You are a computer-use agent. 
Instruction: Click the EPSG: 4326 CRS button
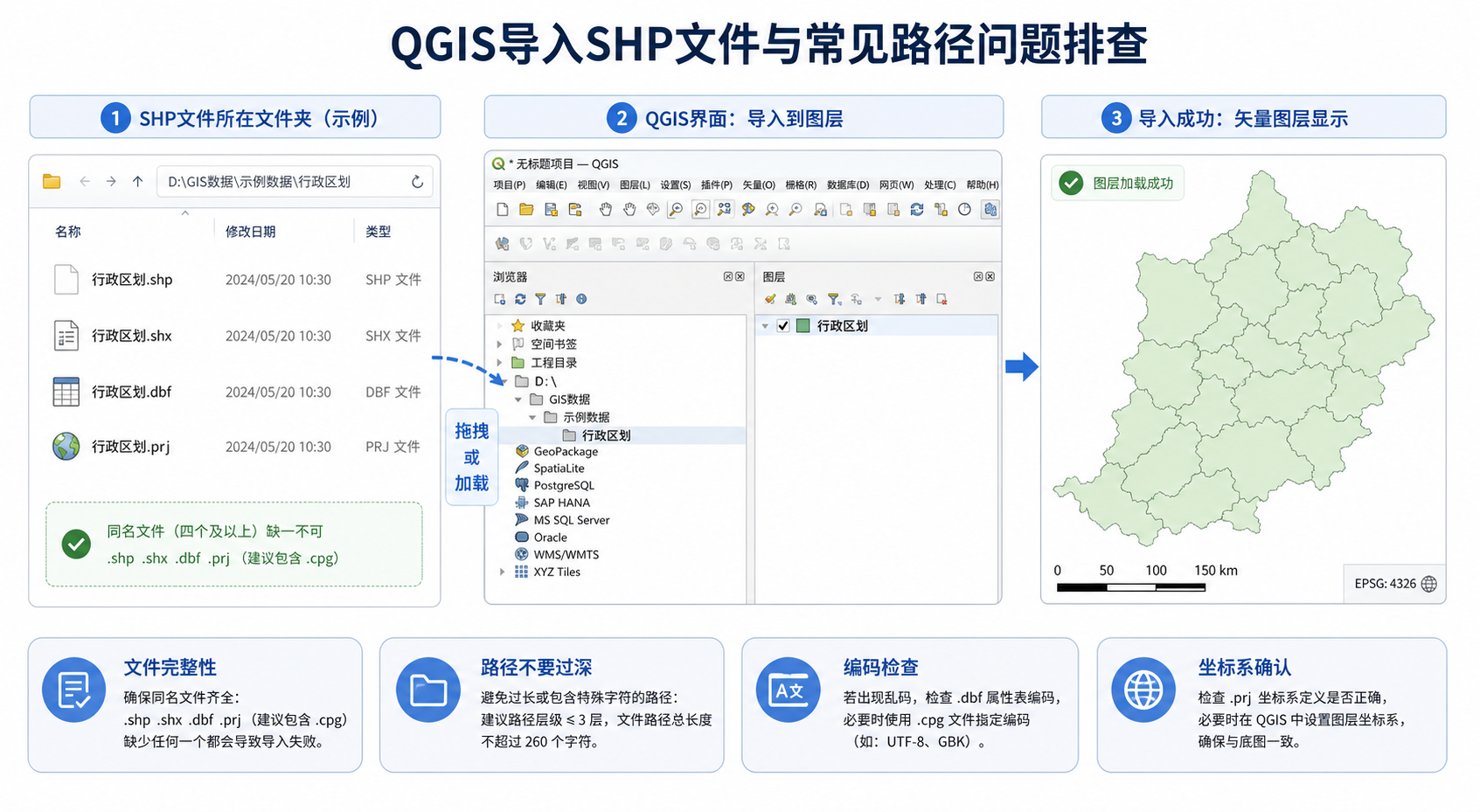click(x=1395, y=584)
